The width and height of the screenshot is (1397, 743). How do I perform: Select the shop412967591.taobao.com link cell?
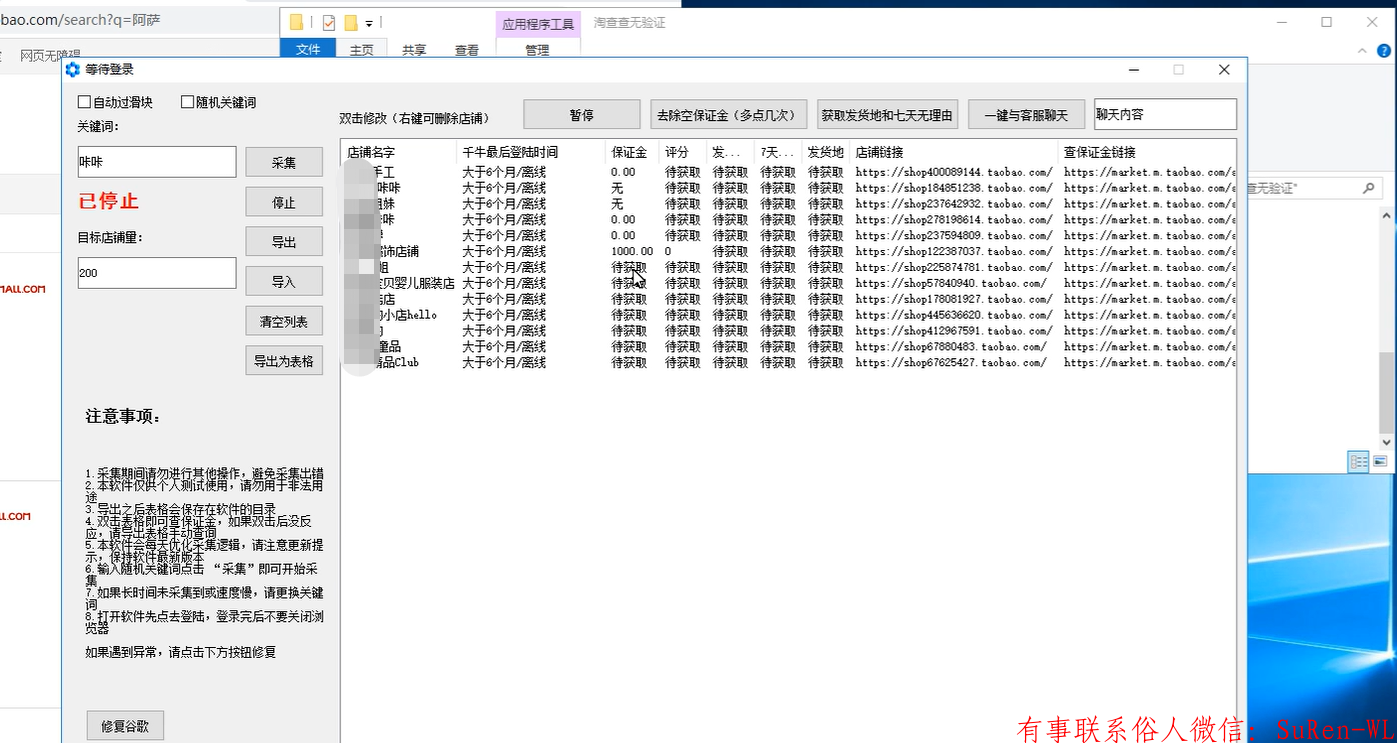[953, 331]
